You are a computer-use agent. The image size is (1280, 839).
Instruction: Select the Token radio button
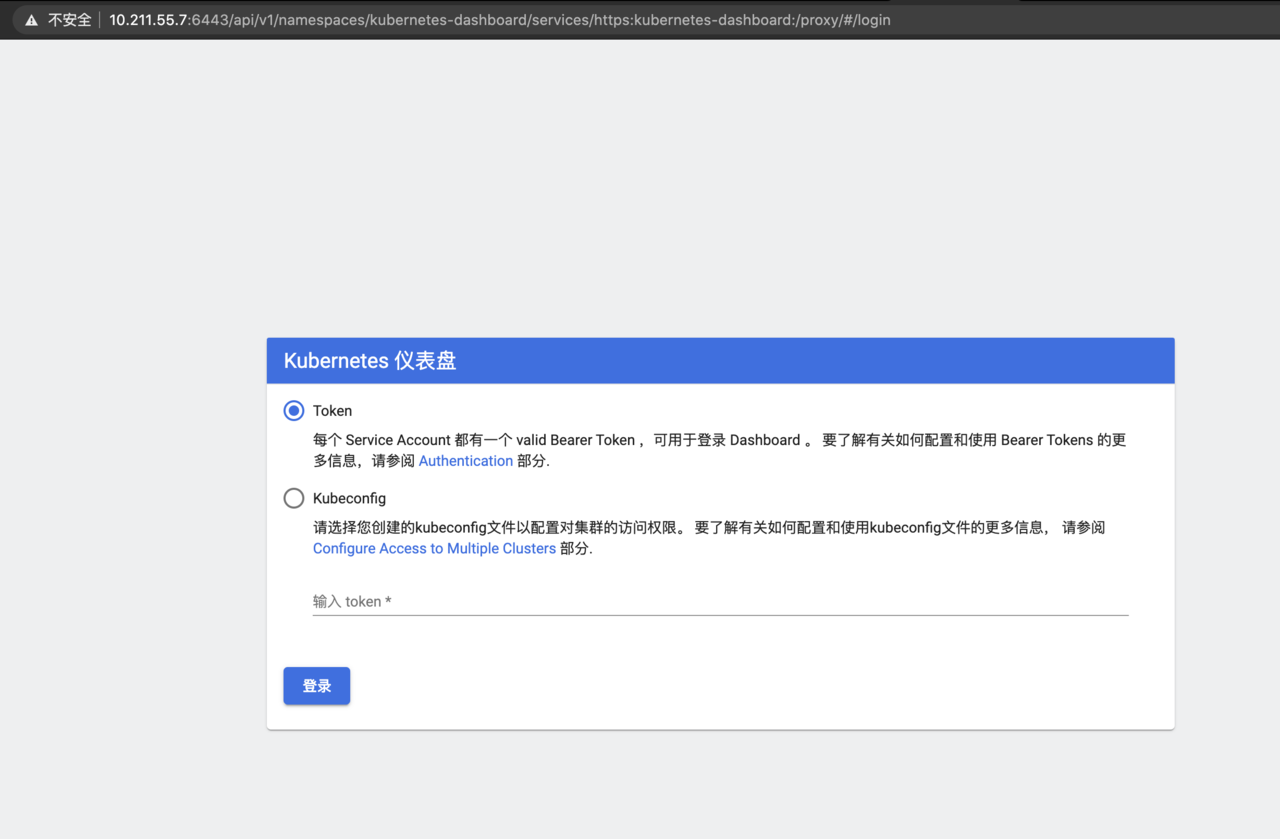pos(294,411)
